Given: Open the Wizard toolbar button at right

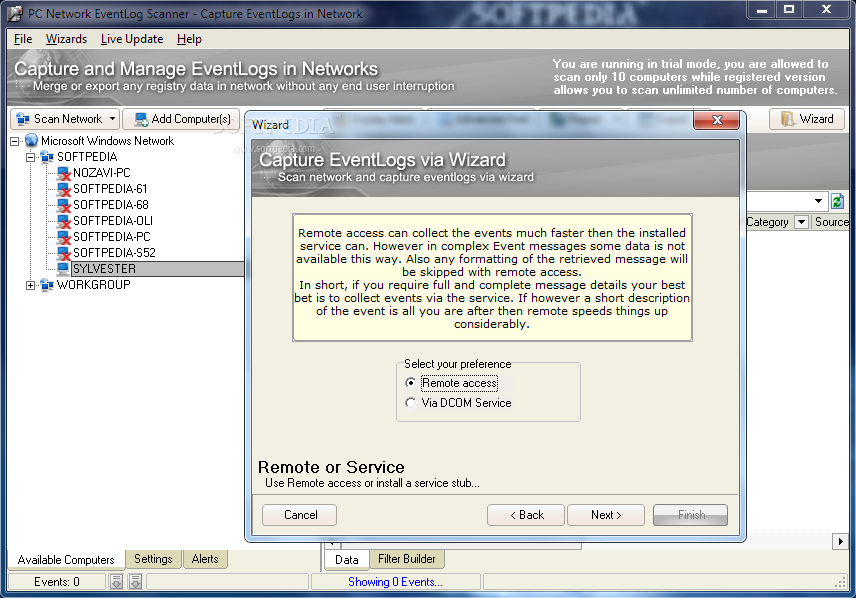Looking at the screenshot, I should [x=806, y=119].
